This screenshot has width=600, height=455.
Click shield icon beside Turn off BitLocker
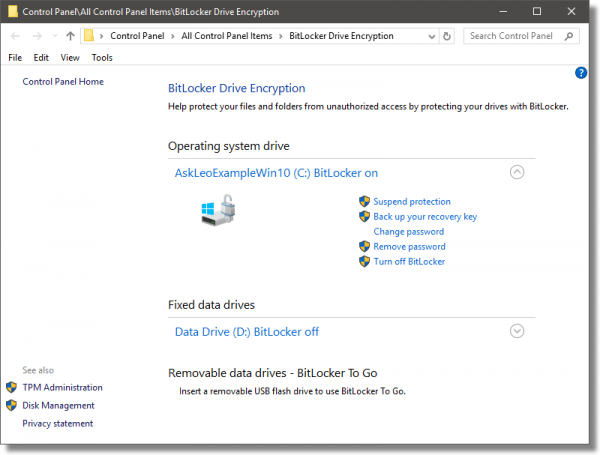click(364, 261)
